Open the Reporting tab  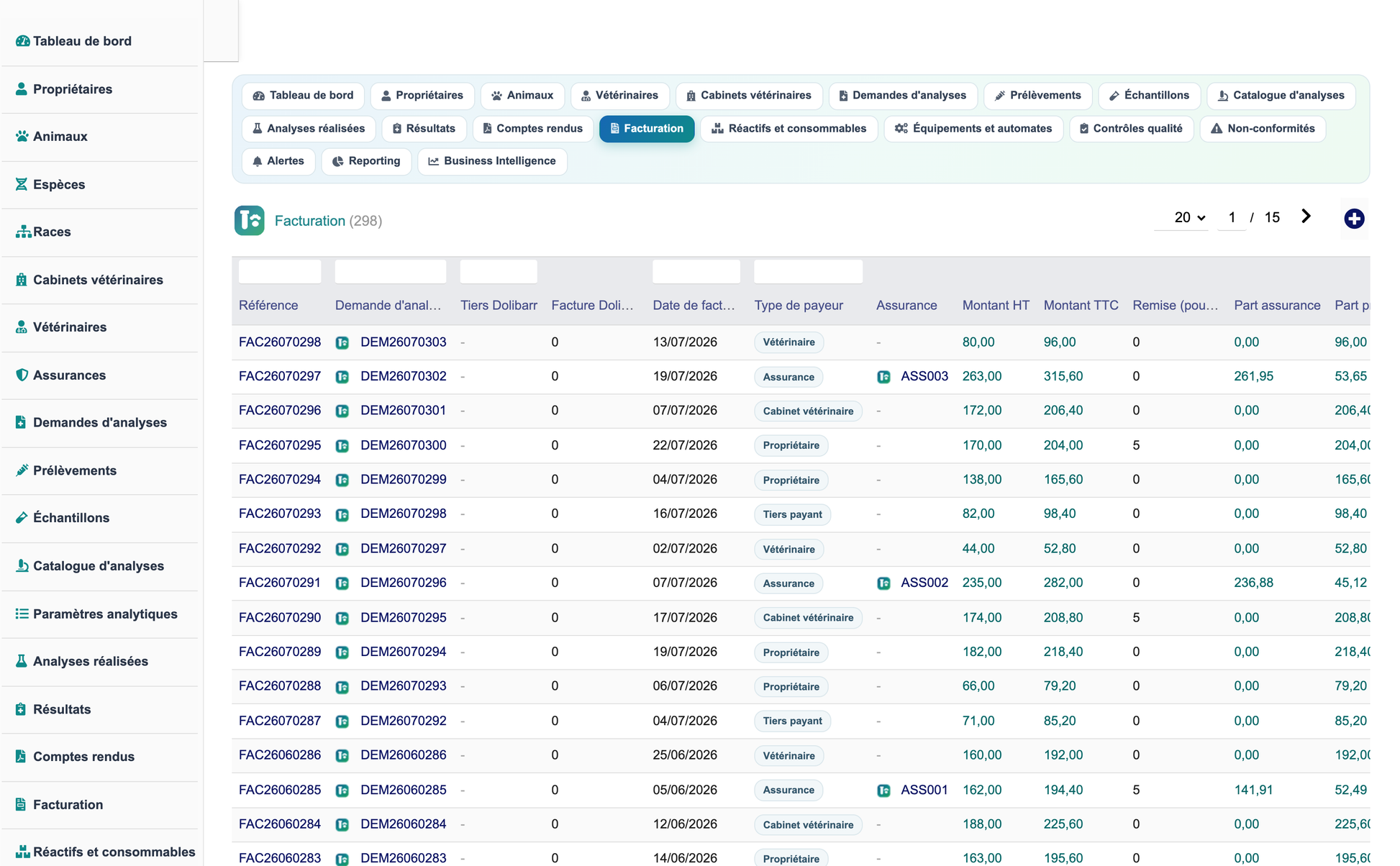[366, 161]
